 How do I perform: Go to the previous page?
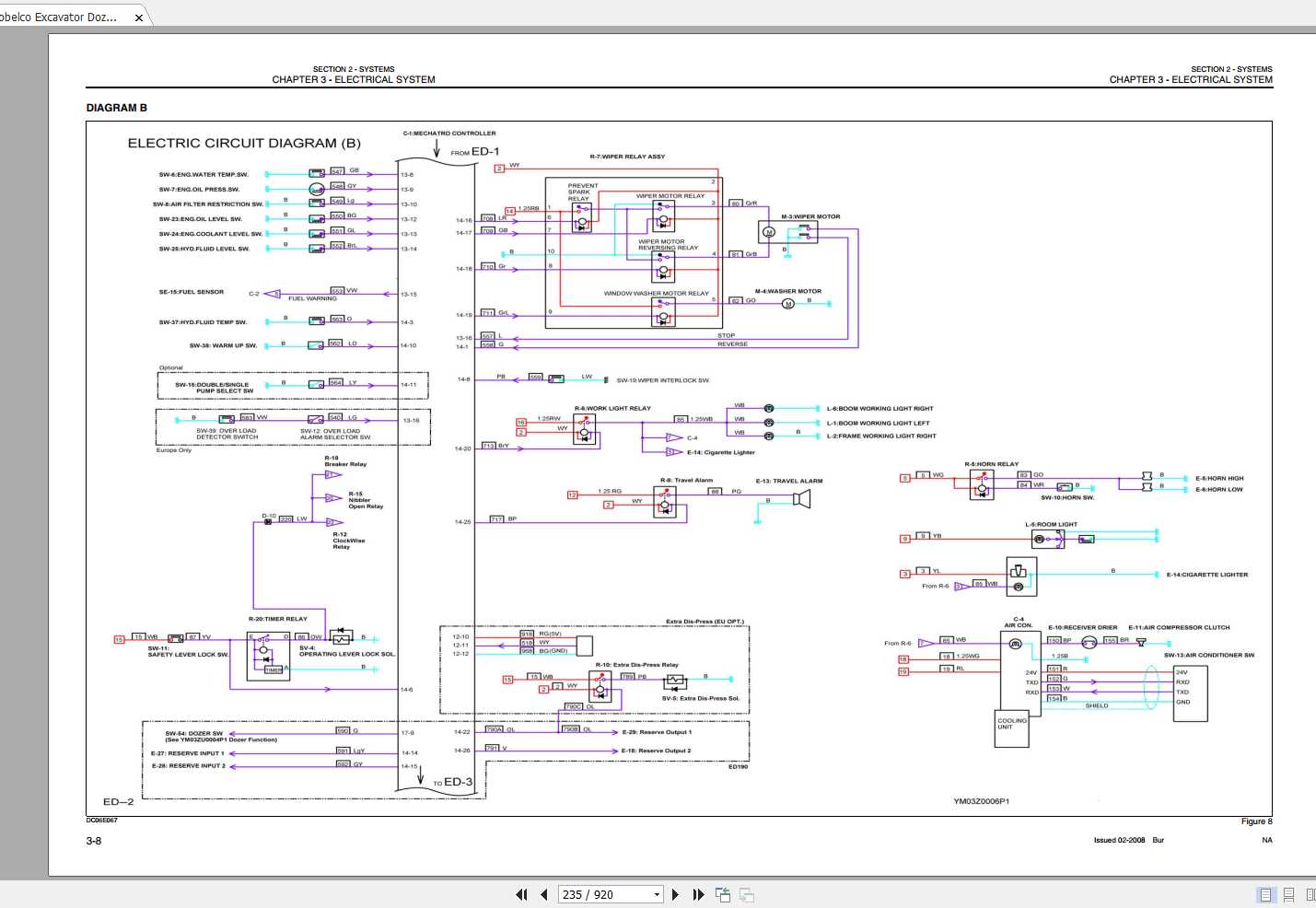pos(543,894)
